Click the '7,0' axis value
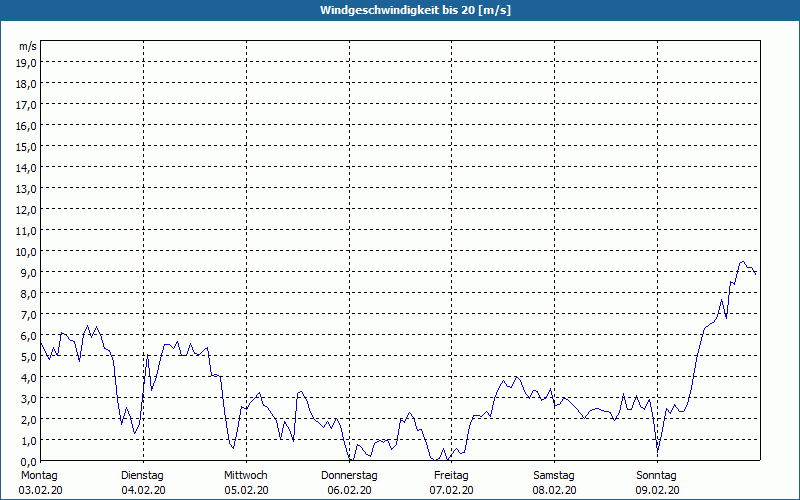This screenshot has width=800, height=500. tap(29, 314)
